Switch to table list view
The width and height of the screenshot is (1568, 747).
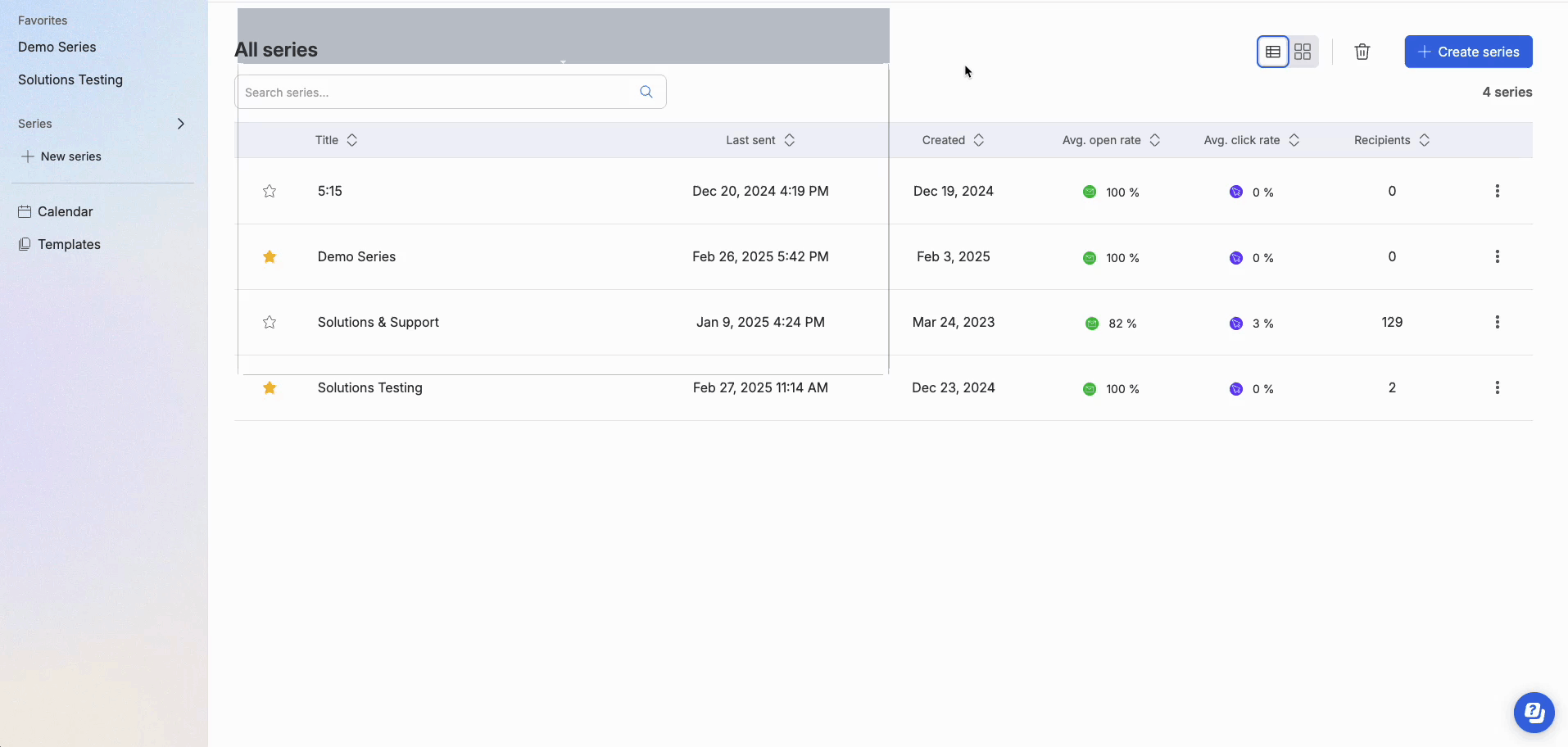tap(1272, 52)
